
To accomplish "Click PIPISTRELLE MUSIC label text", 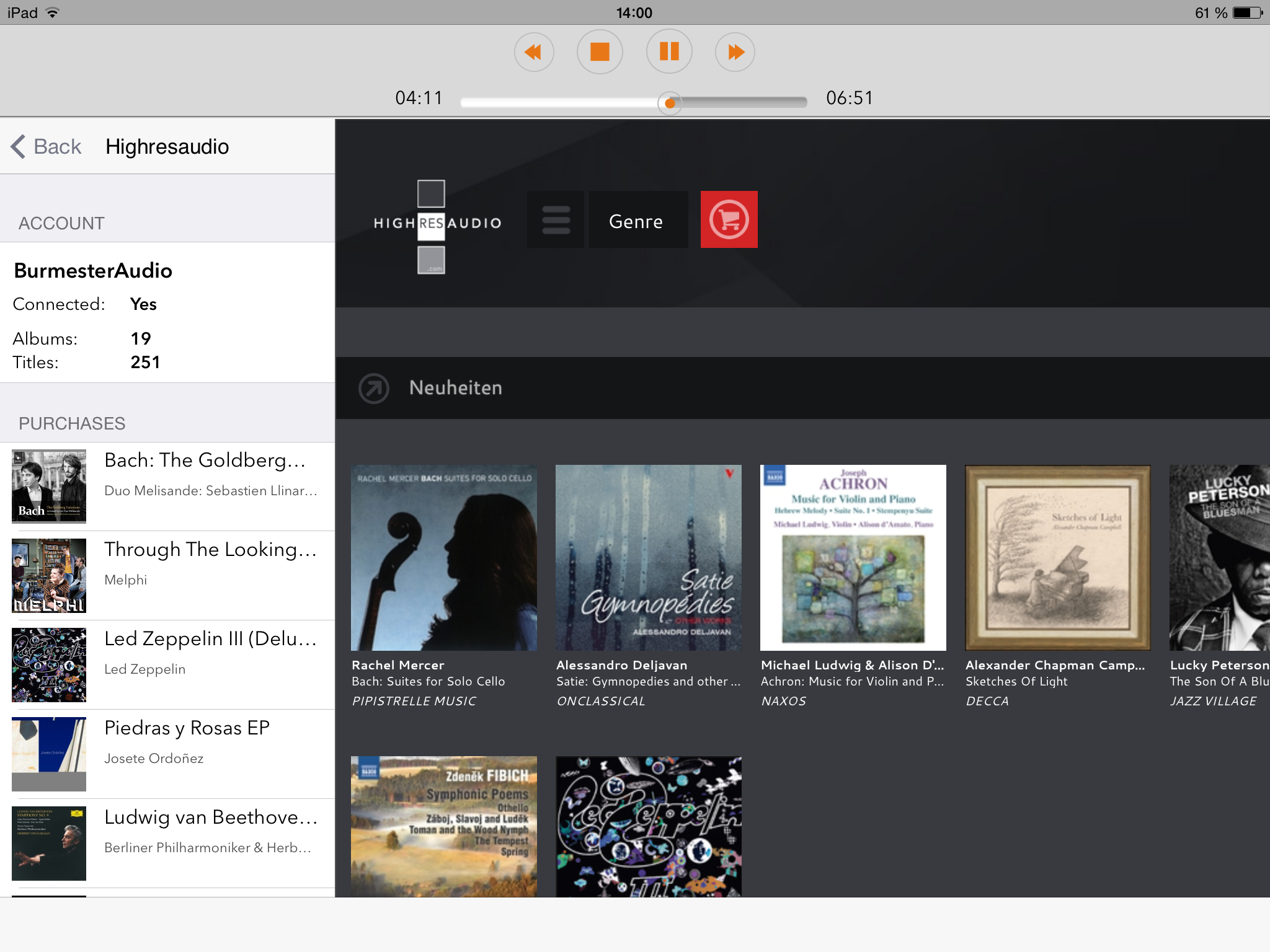I will click(414, 701).
